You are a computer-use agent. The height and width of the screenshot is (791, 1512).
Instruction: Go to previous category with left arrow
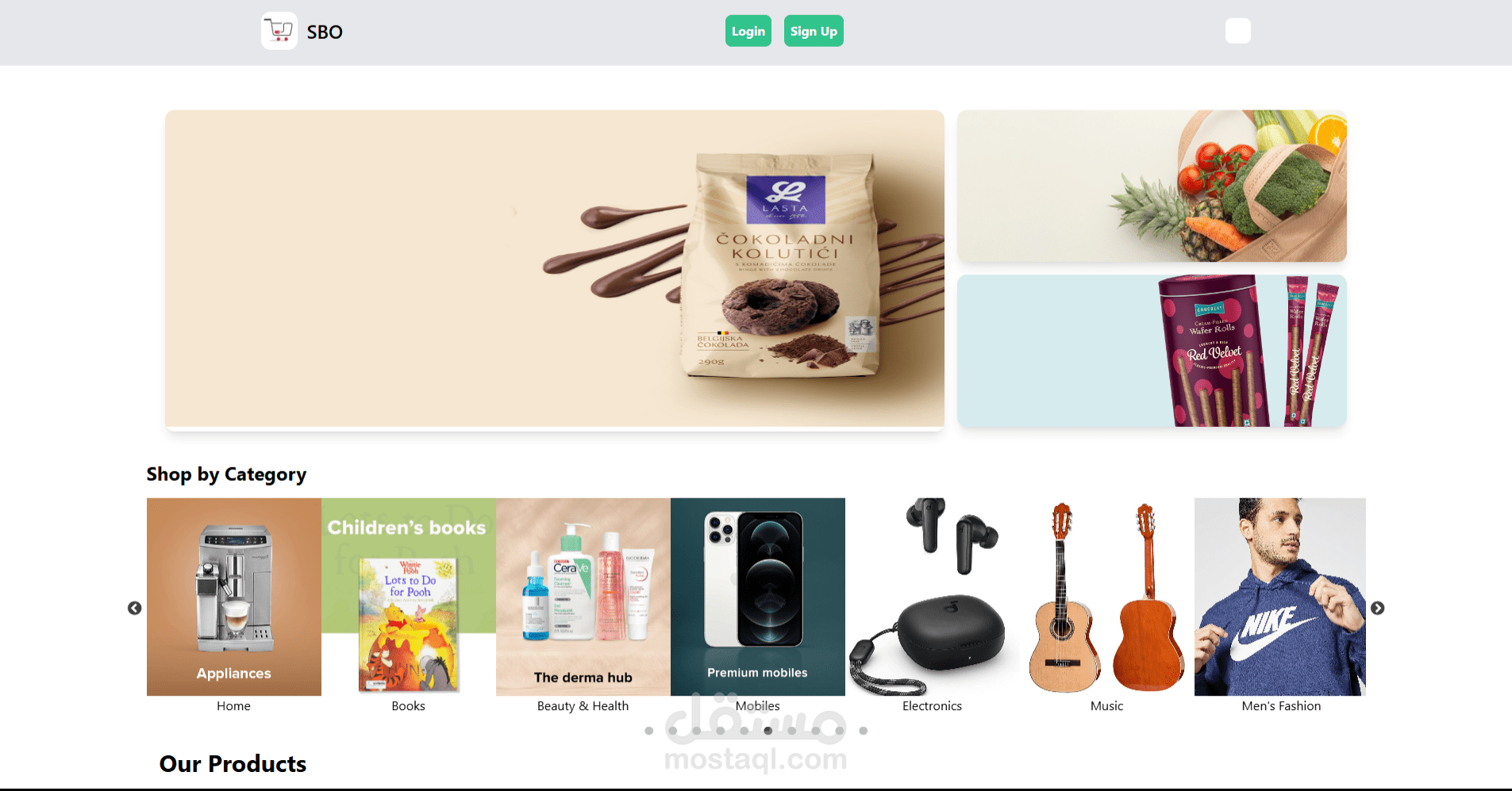click(135, 608)
